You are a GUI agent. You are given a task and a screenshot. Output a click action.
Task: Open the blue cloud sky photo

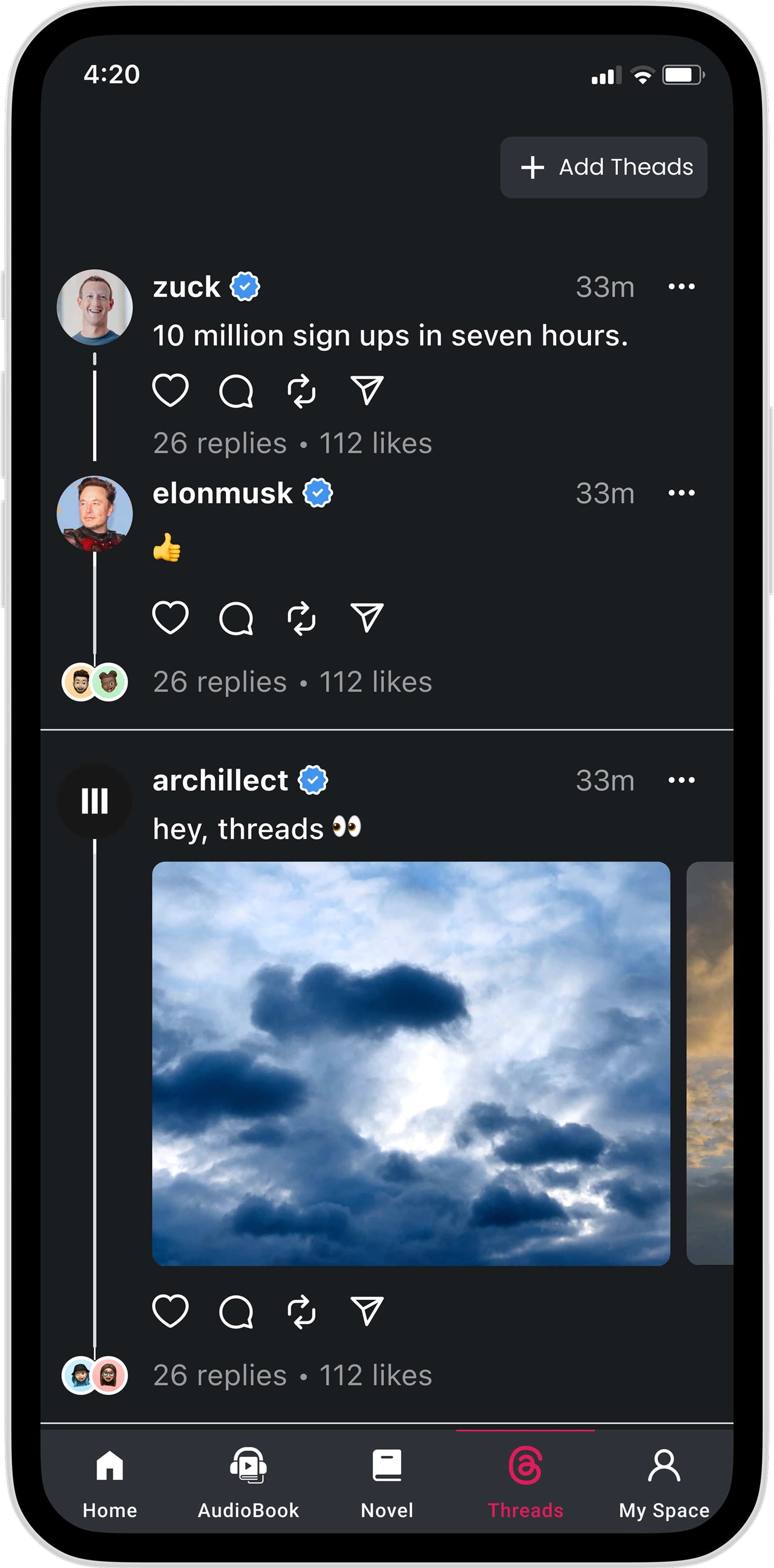tap(411, 1063)
